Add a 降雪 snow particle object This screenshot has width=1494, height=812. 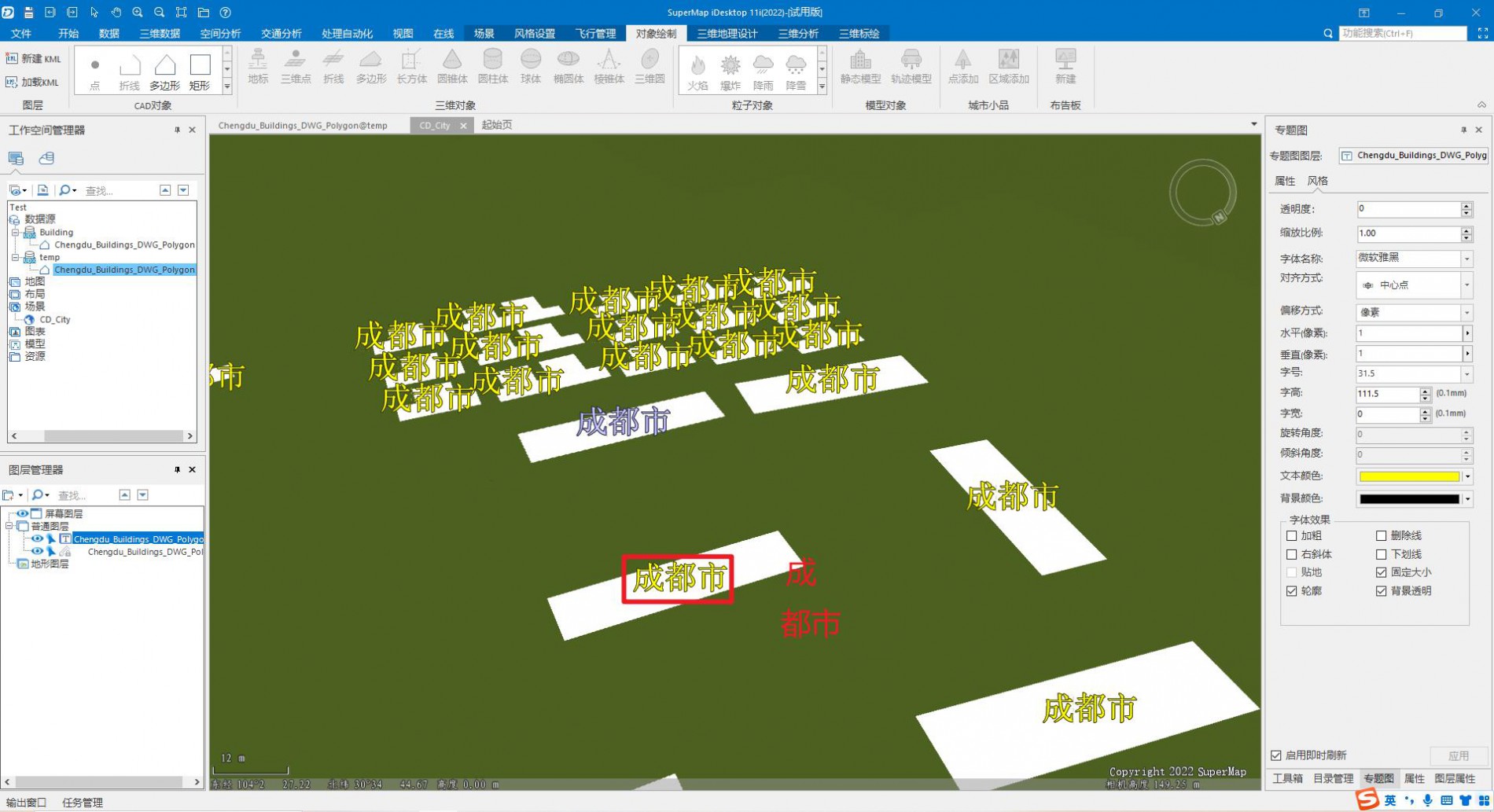[796, 72]
